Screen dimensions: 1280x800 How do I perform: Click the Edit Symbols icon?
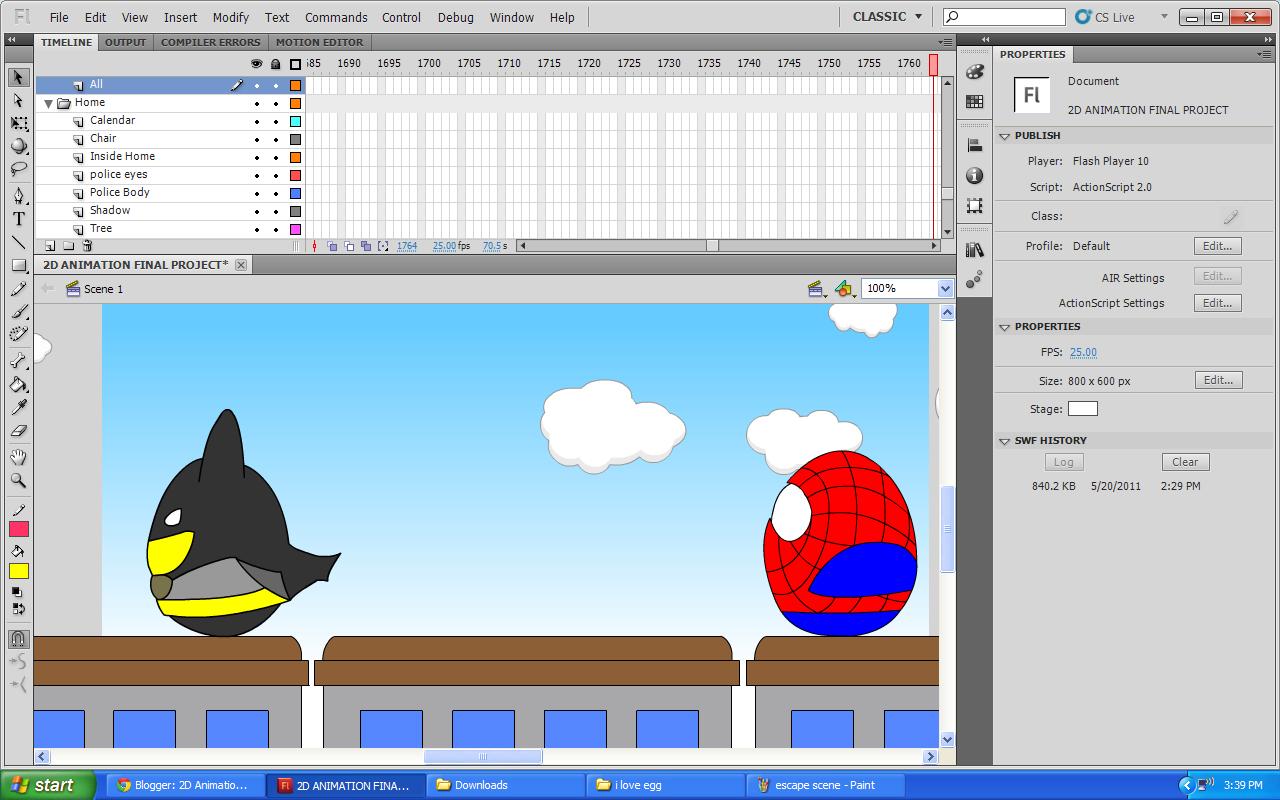[845, 289]
